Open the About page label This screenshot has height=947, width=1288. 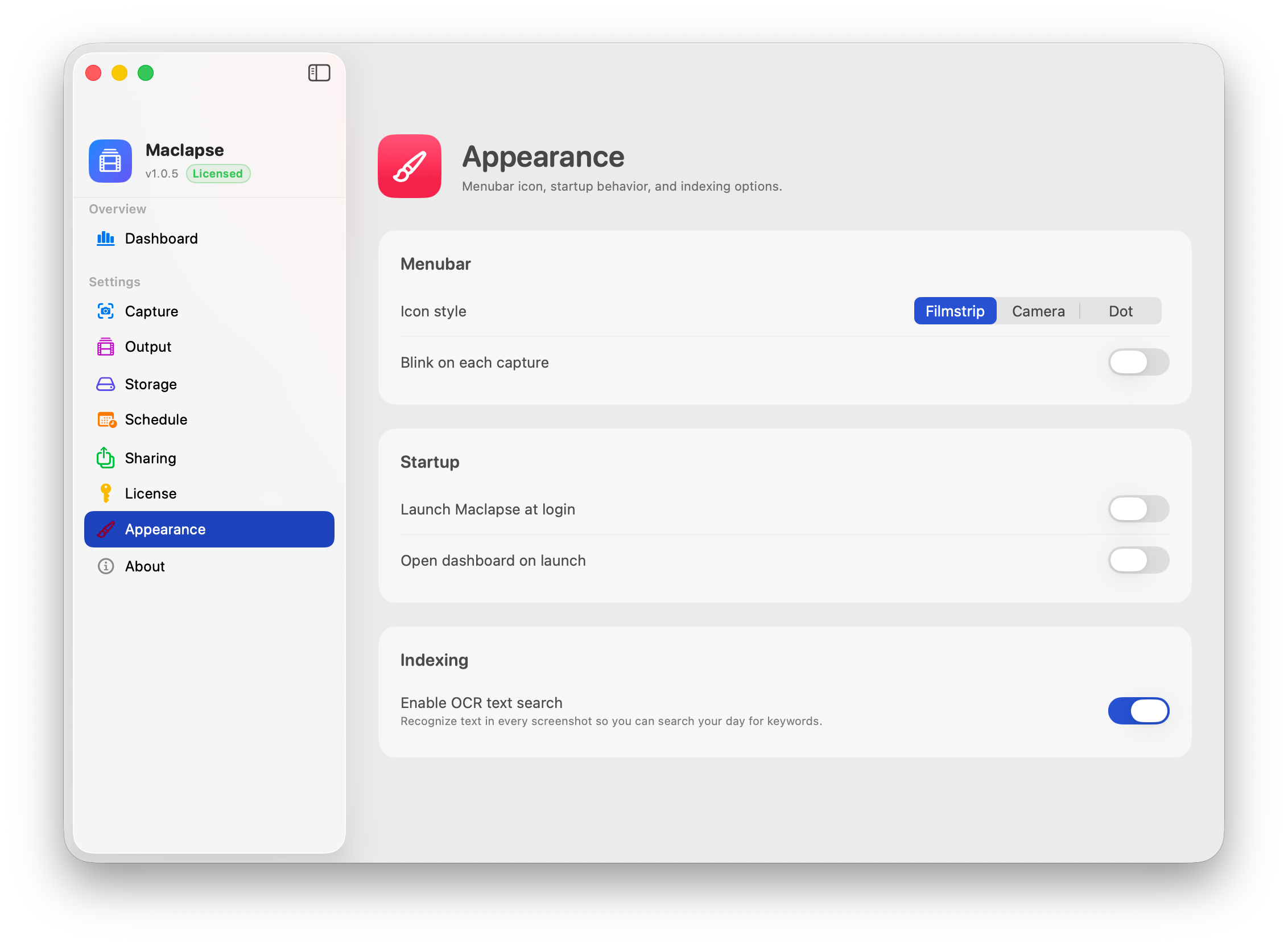tap(145, 566)
